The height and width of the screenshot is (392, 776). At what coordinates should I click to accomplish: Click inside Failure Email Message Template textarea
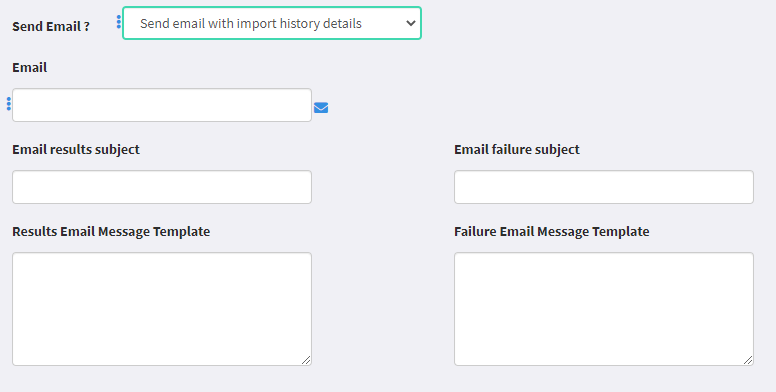(x=604, y=309)
